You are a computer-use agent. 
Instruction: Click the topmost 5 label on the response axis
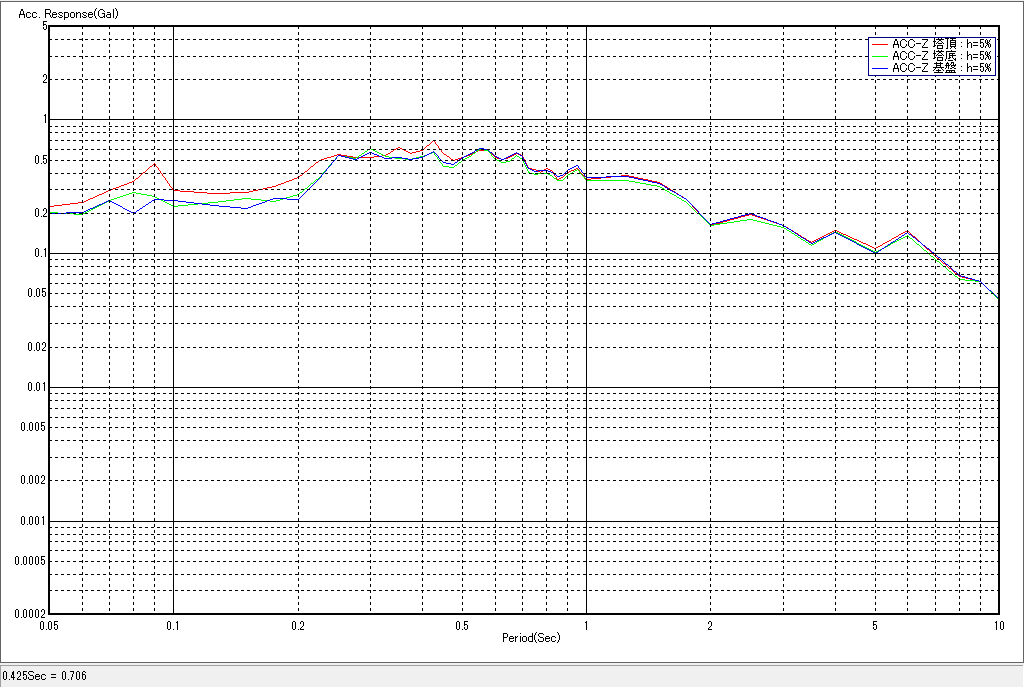(x=45, y=26)
